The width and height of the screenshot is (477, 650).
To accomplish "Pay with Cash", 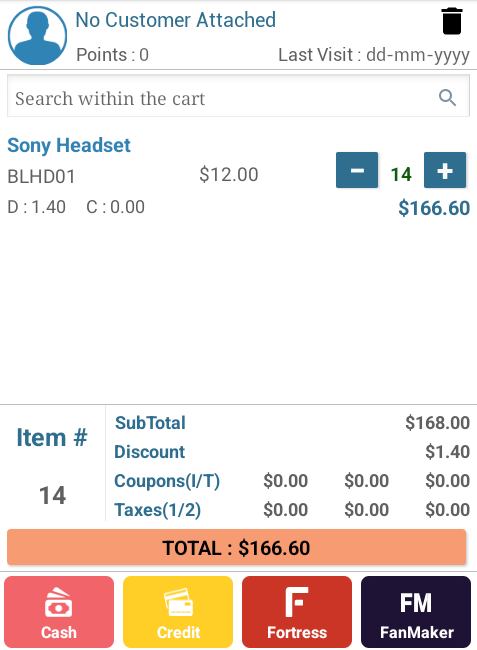I will [59, 611].
